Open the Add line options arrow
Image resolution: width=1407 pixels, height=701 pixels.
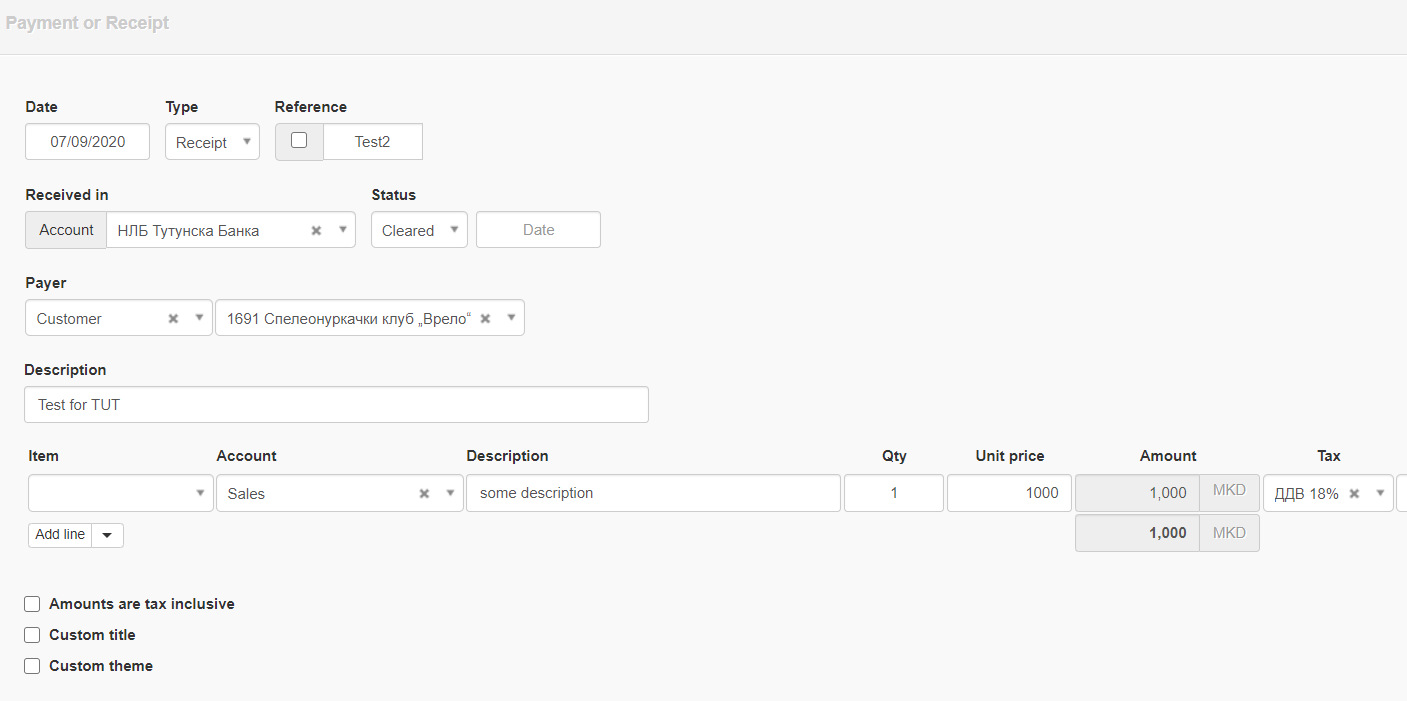click(107, 535)
